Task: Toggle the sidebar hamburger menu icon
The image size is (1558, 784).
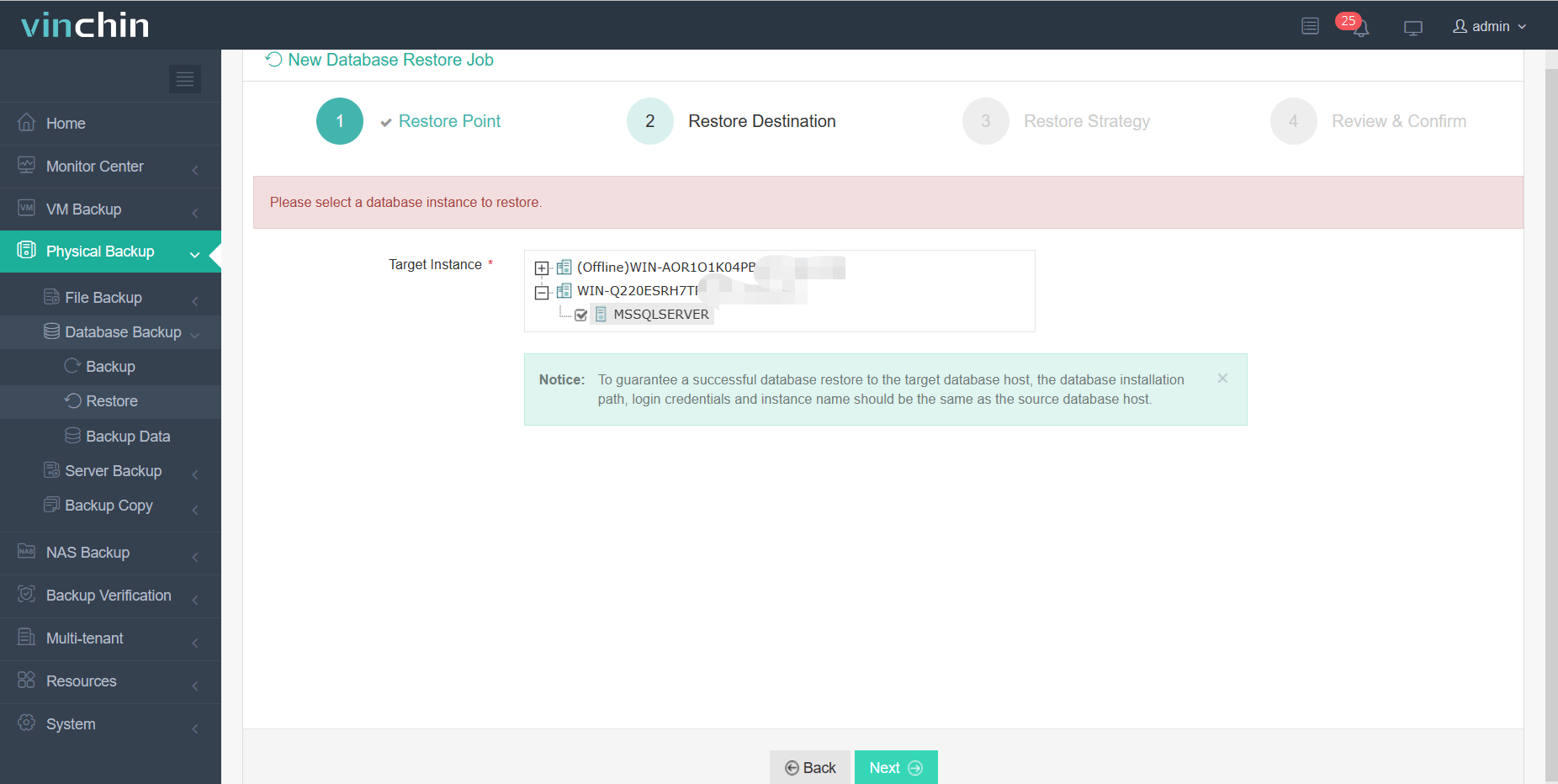Action: [185, 79]
